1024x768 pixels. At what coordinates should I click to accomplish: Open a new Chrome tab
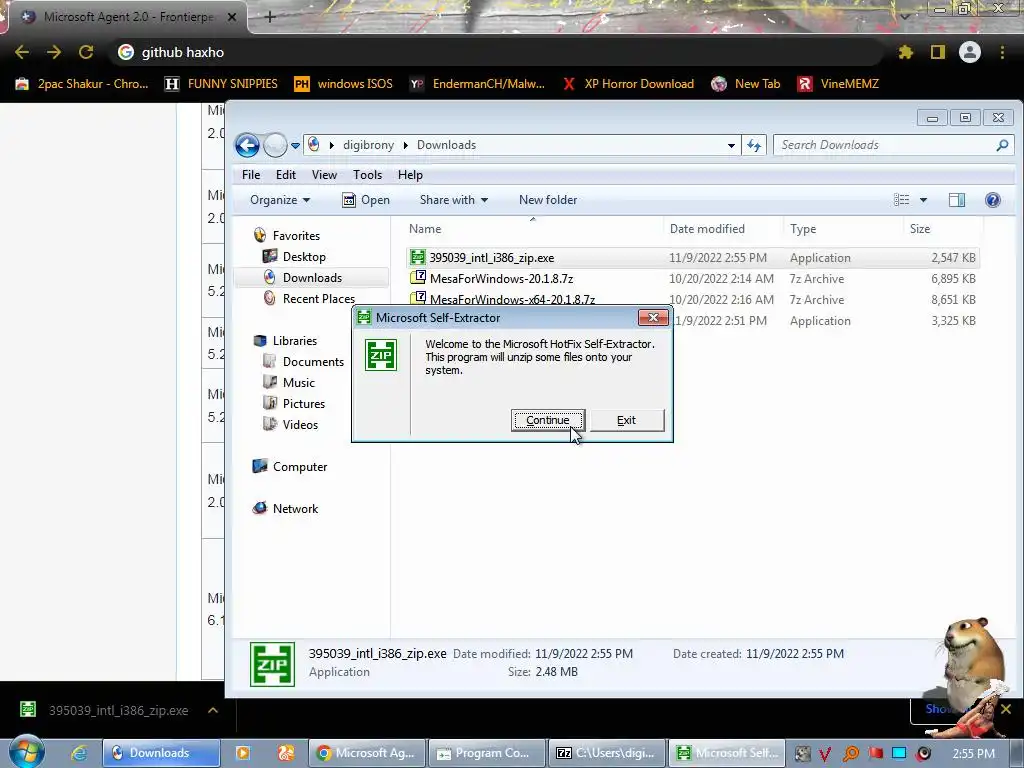270,17
